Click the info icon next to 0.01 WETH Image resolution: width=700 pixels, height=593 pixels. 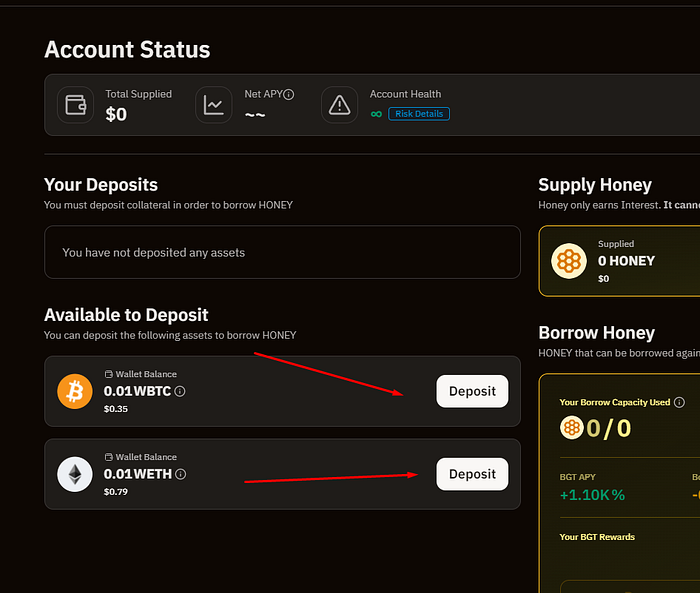pos(180,474)
